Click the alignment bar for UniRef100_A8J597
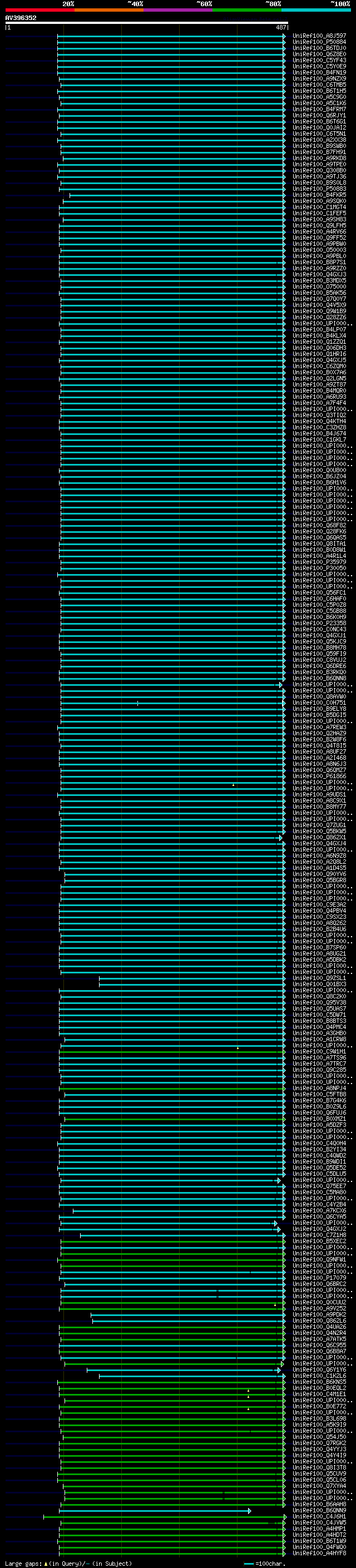Screen dimensions: 356x1568 point(171,36)
